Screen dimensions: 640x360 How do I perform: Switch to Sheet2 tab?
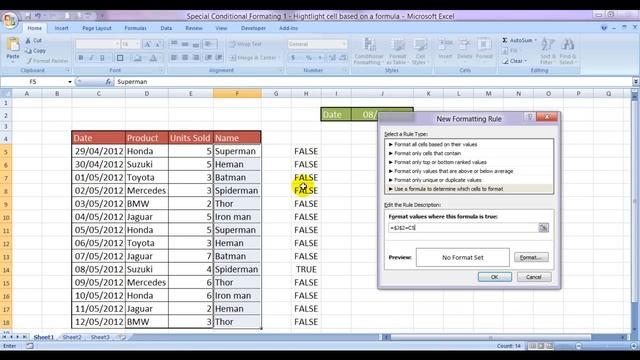(72, 337)
